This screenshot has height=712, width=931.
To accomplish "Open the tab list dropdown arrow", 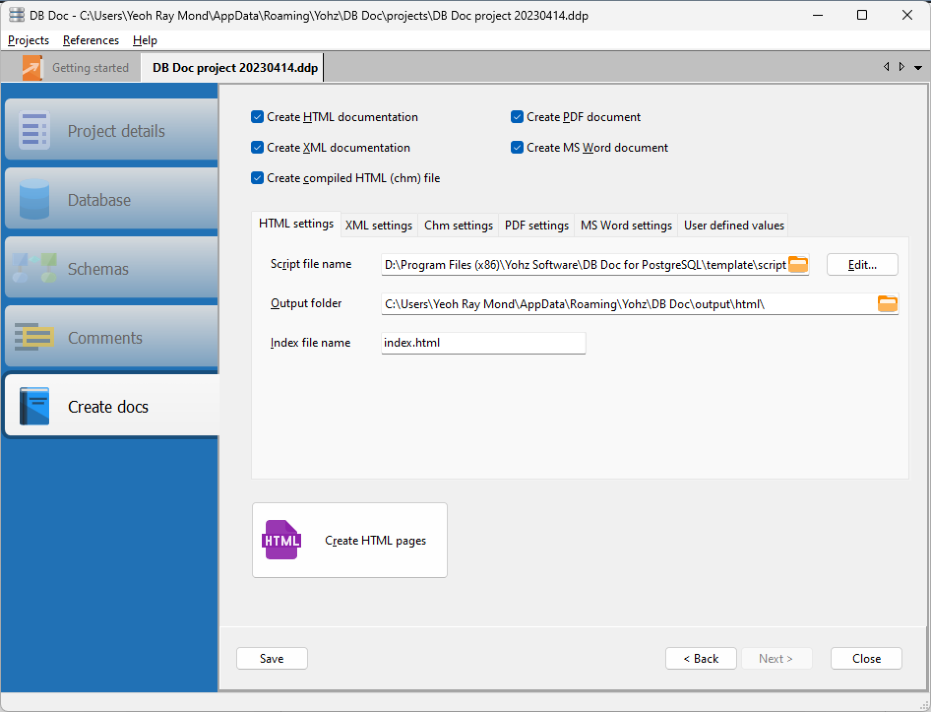I will point(918,68).
